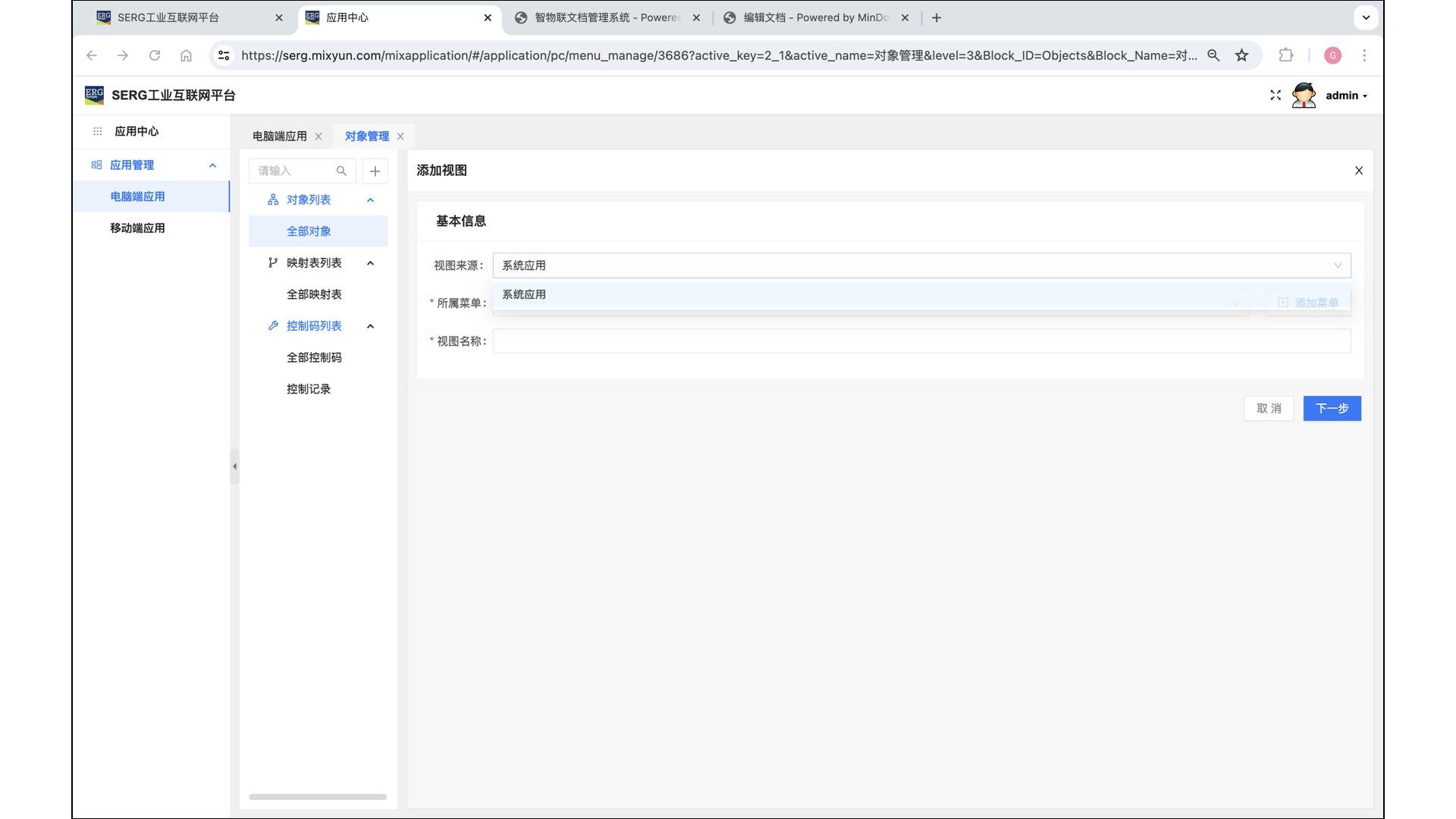Open the admin account dropdown

point(1347,96)
